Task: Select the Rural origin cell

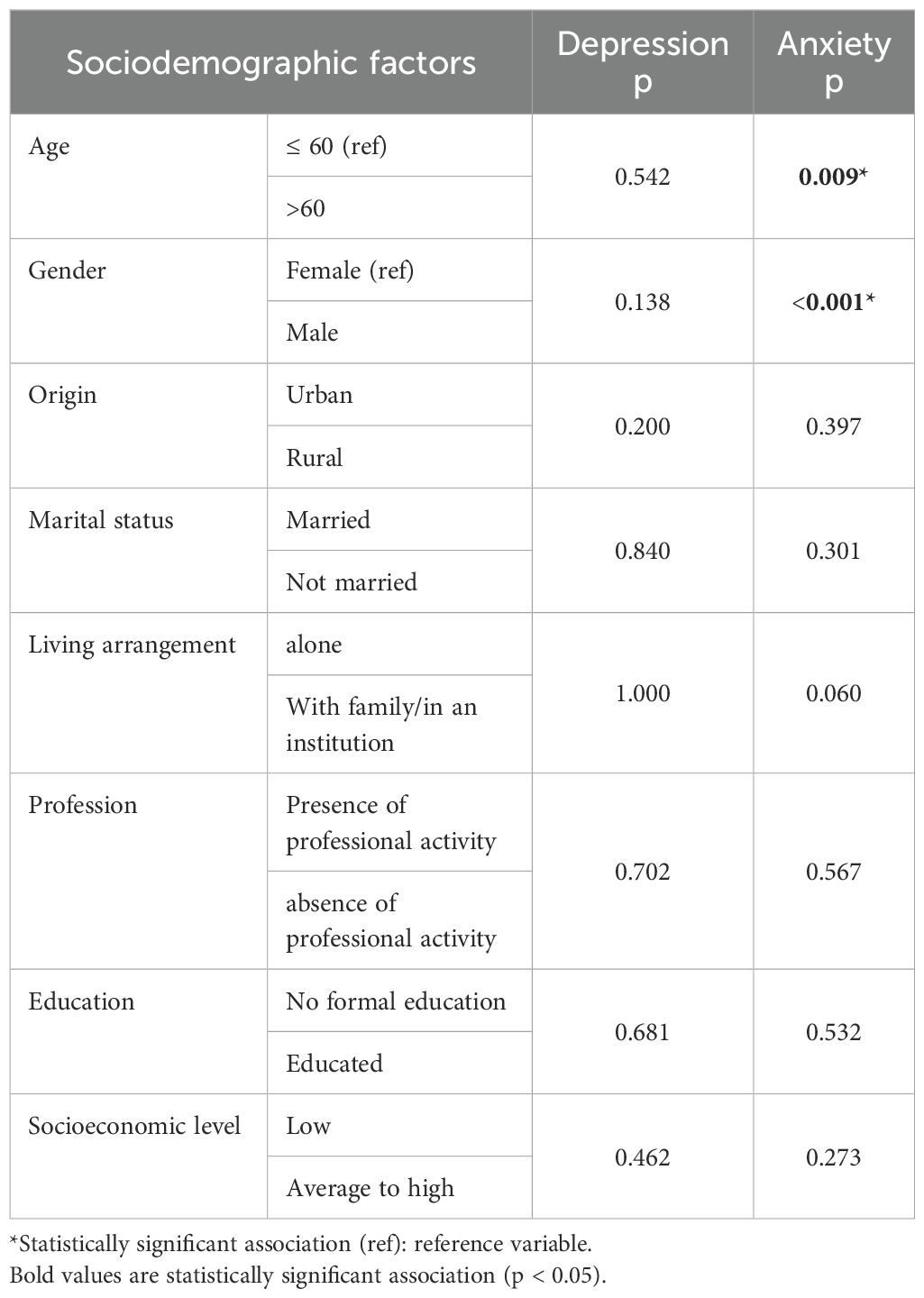Action: pos(315,458)
